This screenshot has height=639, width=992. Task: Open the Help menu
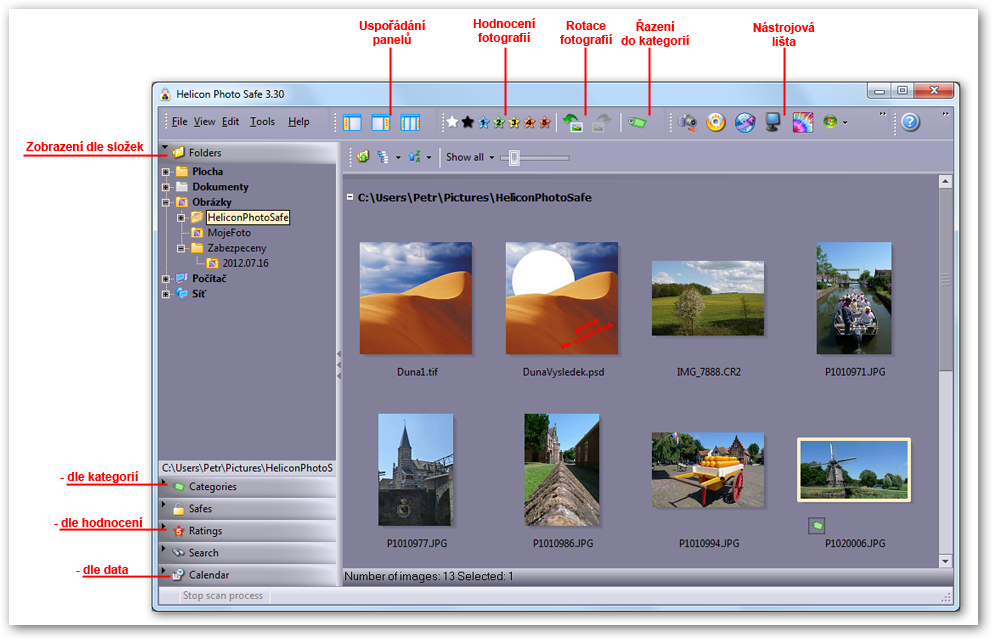point(299,121)
